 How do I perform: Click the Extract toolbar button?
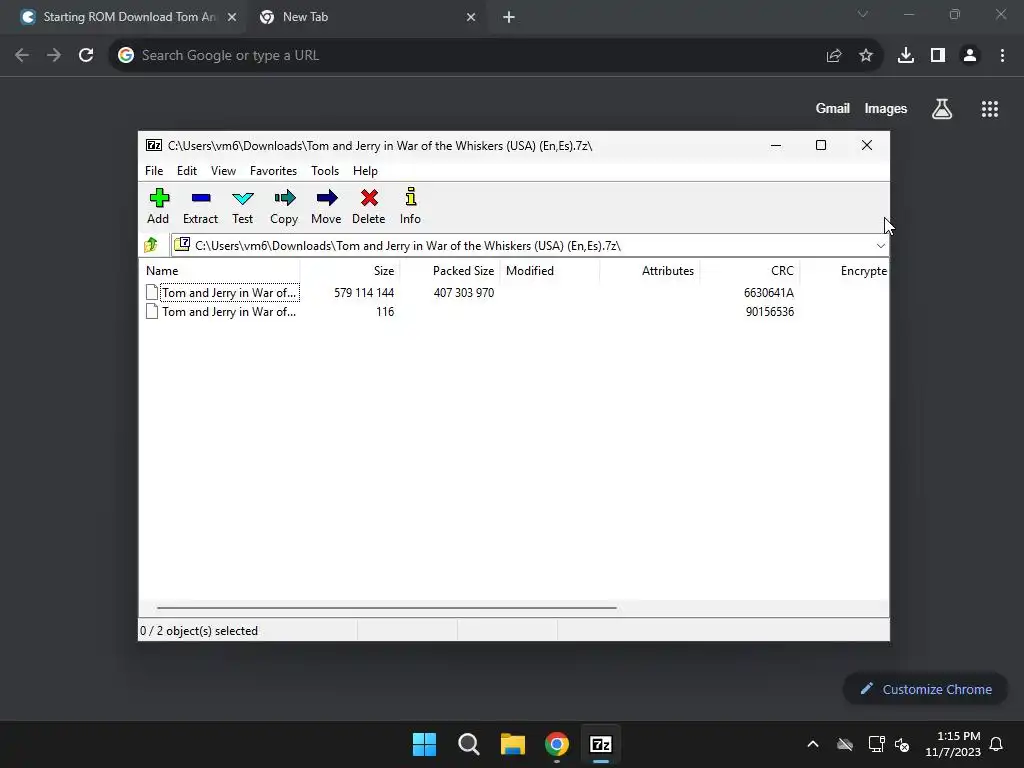click(200, 206)
